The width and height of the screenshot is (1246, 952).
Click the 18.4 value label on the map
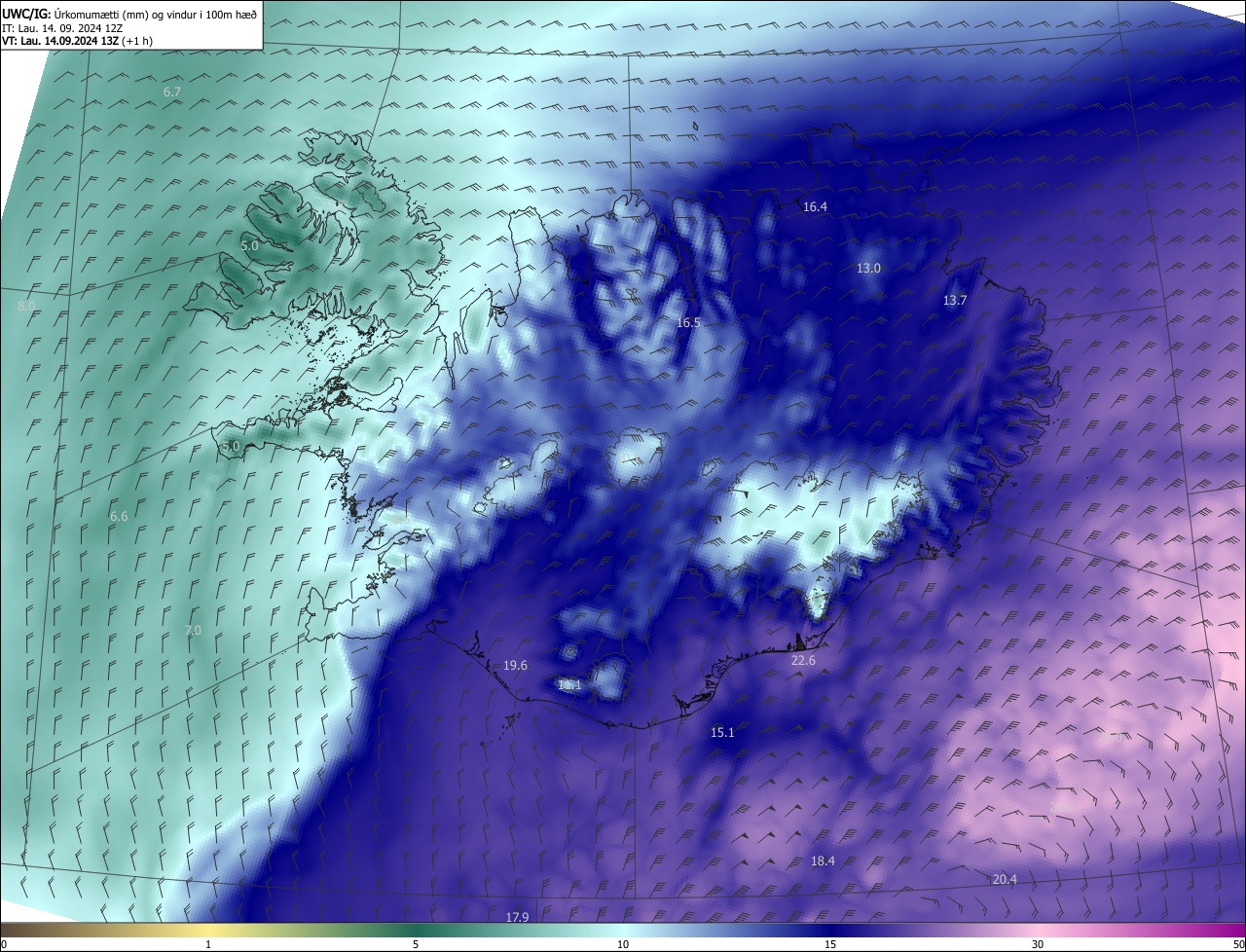point(823,861)
